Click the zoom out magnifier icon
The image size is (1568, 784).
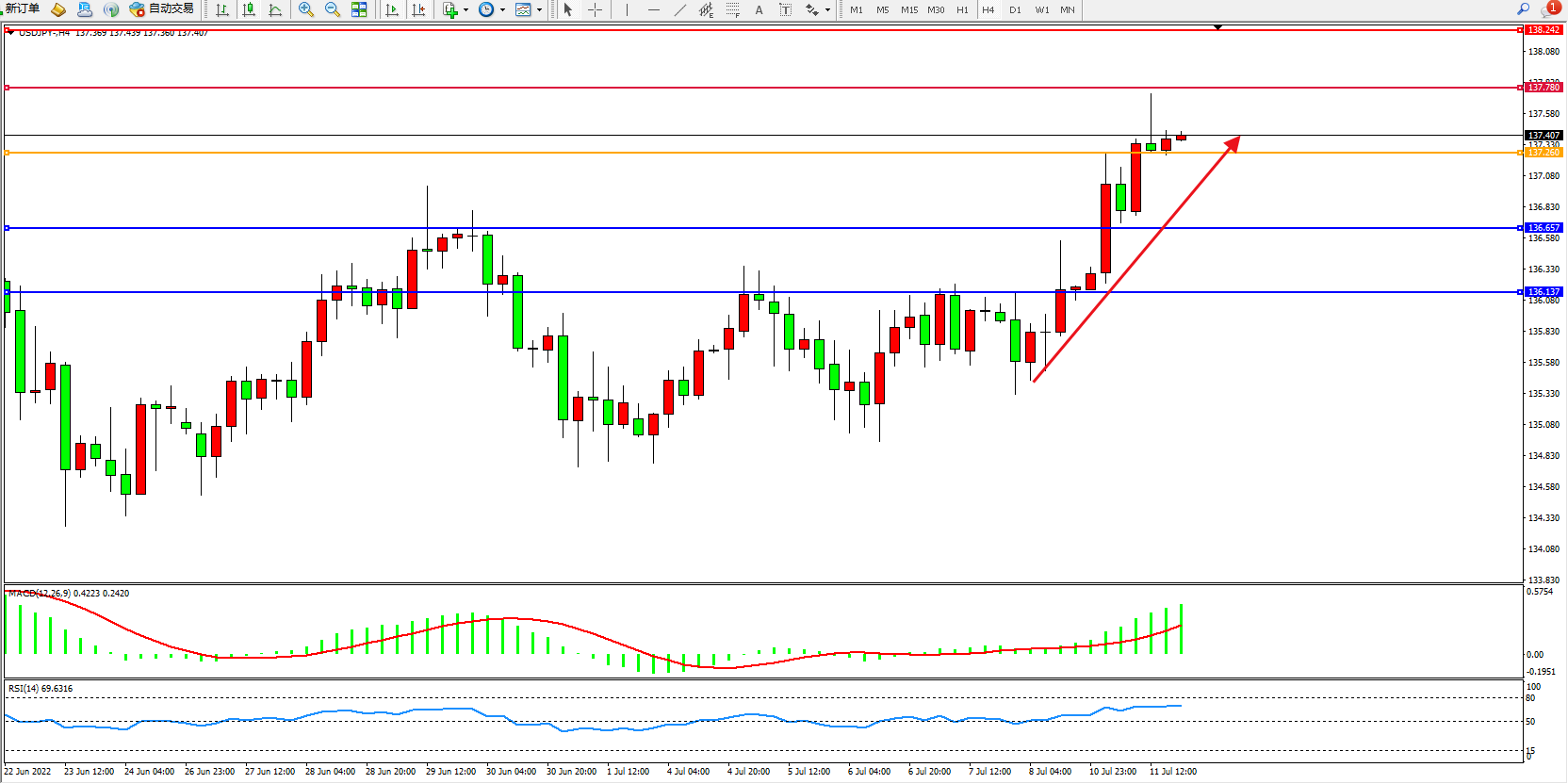(333, 9)
